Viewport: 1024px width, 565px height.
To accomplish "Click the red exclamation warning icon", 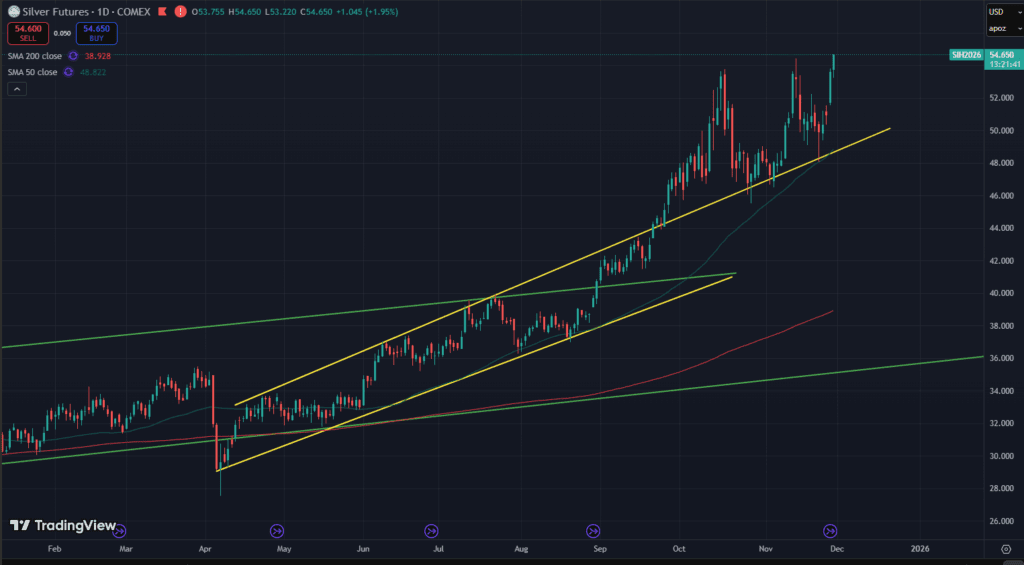I will pyautogui.click(x=180, y=11).
